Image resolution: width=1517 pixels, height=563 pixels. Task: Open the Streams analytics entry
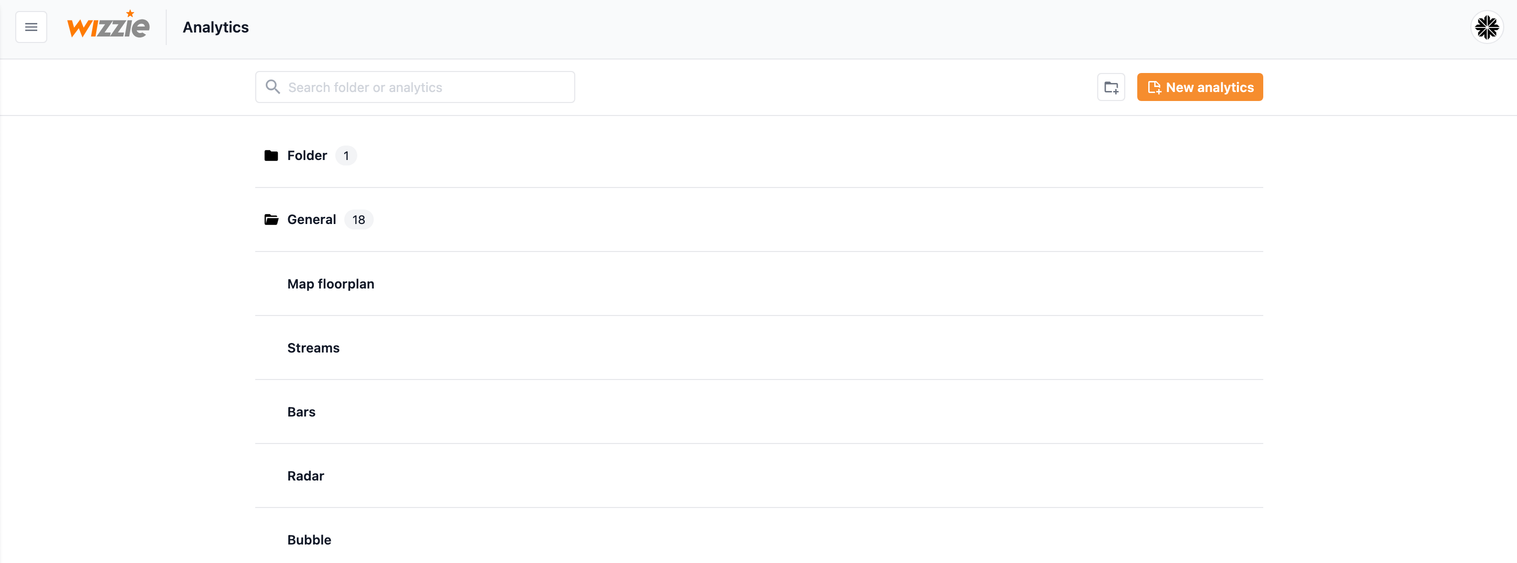[x=313, y=348]
